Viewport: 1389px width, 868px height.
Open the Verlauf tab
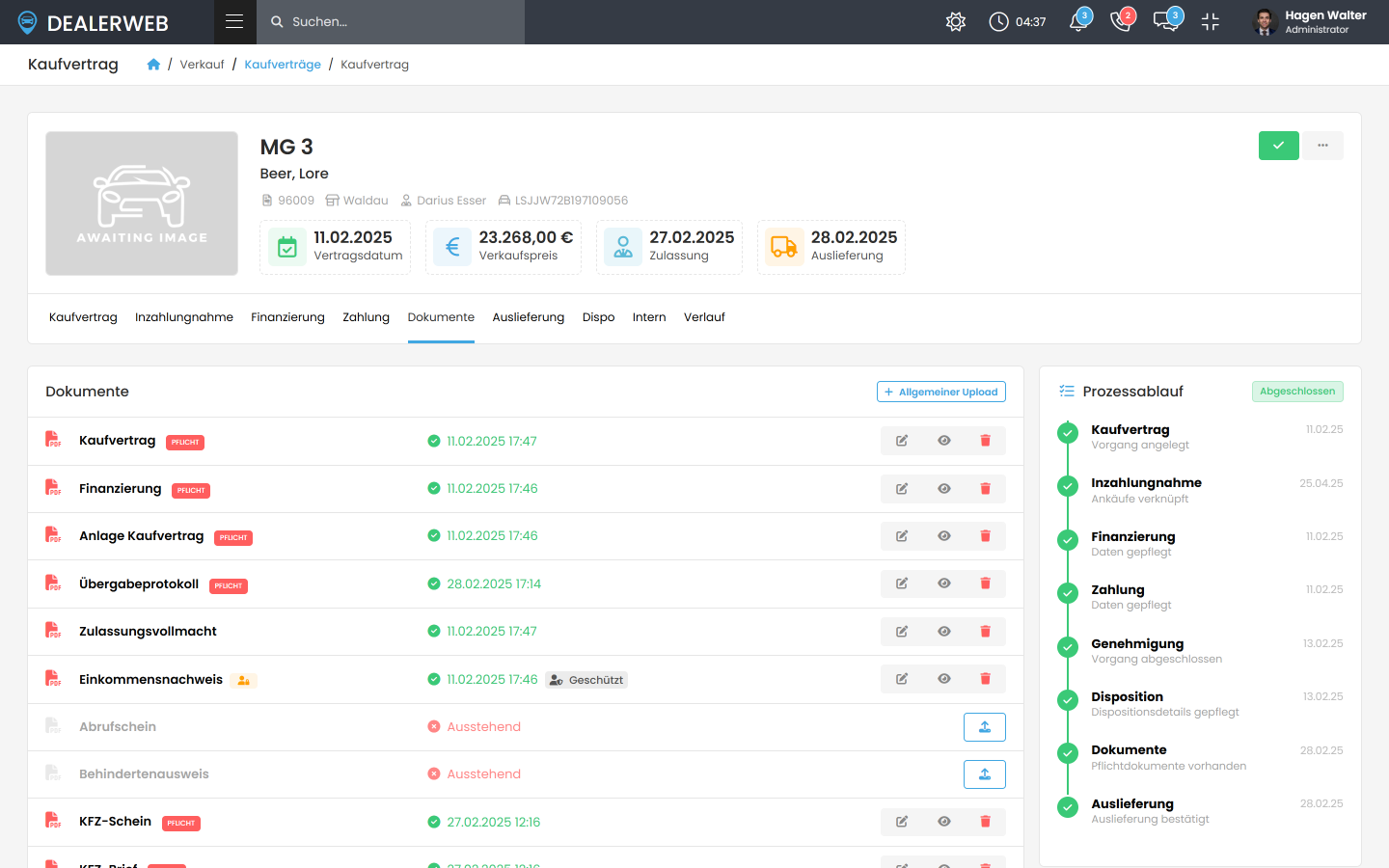point(704,317)
